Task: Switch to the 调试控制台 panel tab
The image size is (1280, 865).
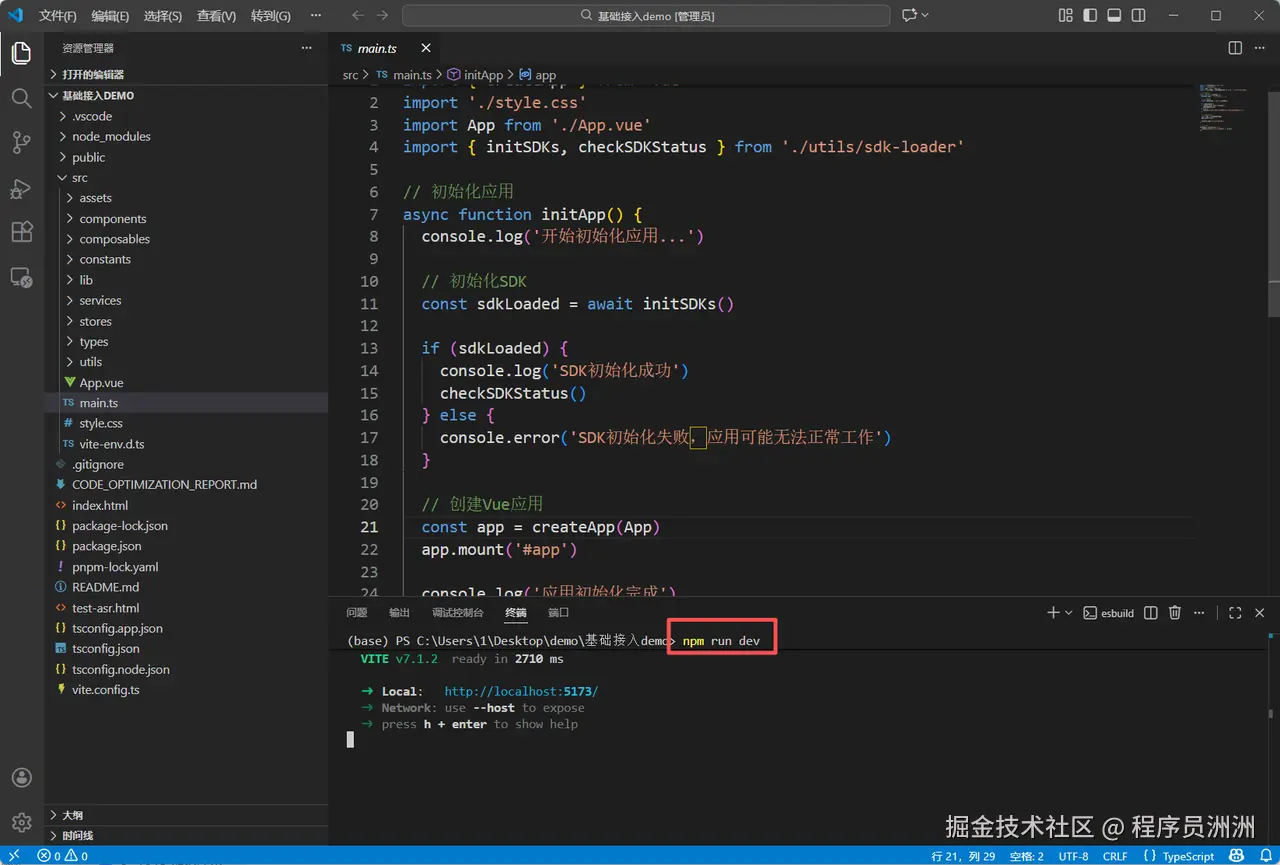Action: (458, 613)
